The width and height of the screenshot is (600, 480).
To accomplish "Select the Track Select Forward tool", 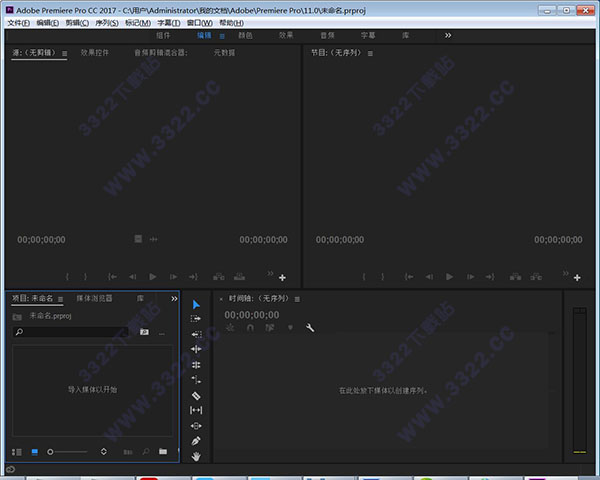I will pyautogui.click(x=196, y=318).
